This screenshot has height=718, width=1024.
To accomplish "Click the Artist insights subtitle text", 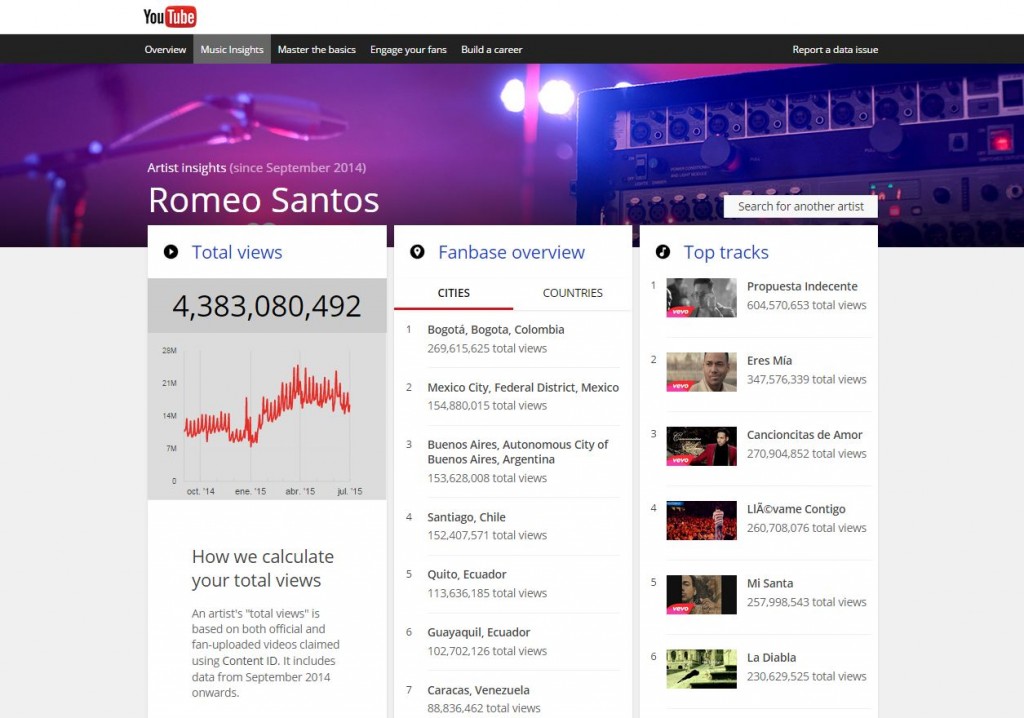I will click(x=257, y=168).
